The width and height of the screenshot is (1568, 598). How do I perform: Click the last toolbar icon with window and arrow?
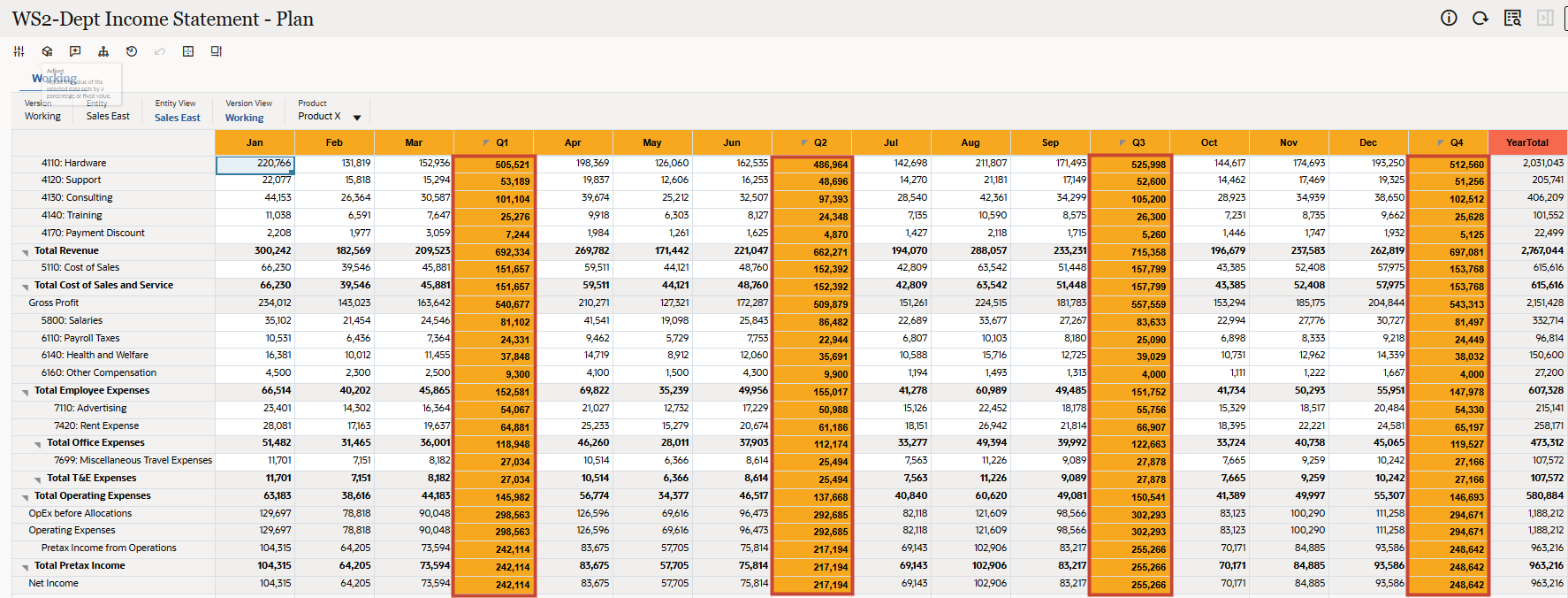click(x=217, y=51)
